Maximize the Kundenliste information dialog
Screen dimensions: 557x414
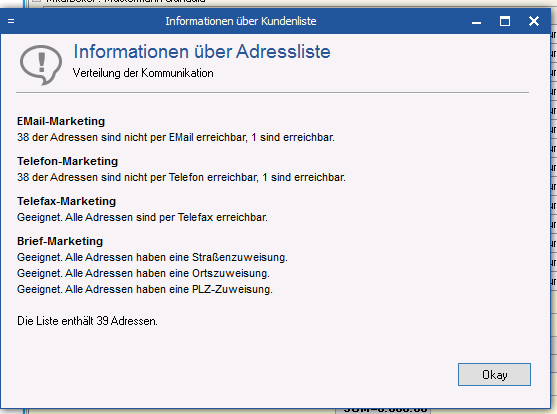point(505,21)
